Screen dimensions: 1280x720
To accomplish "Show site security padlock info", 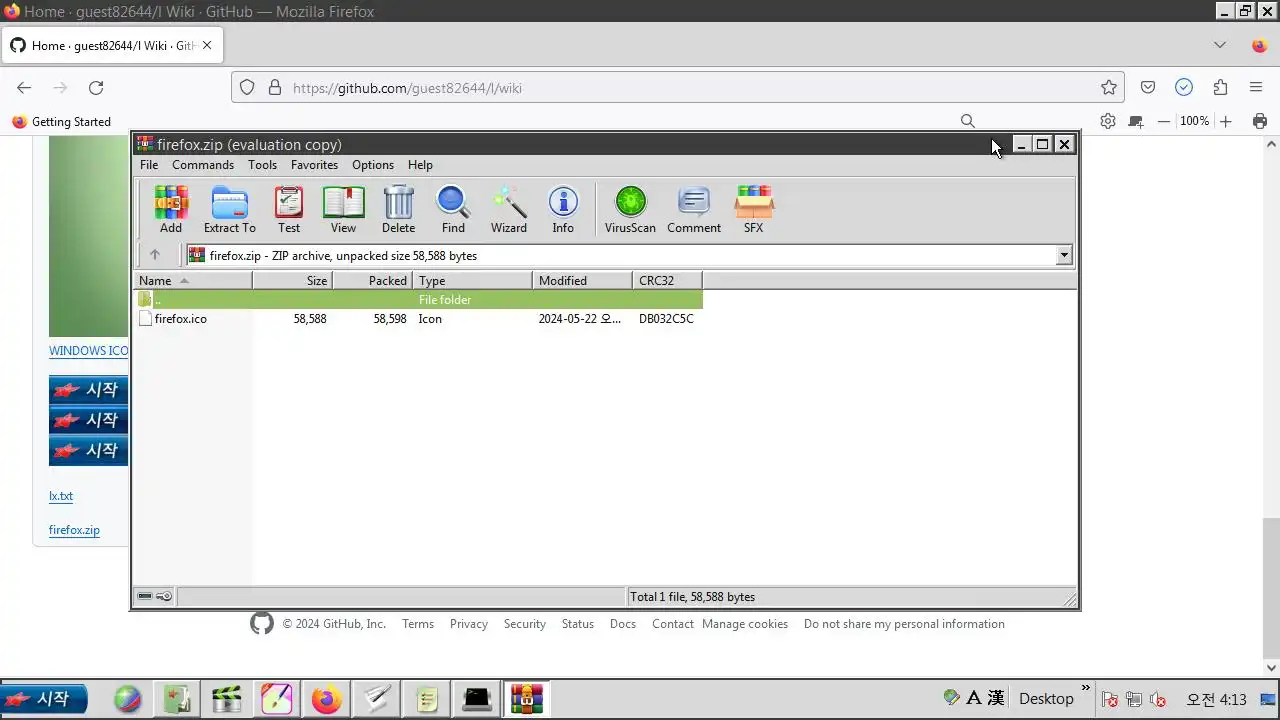I will click(275, 88).
